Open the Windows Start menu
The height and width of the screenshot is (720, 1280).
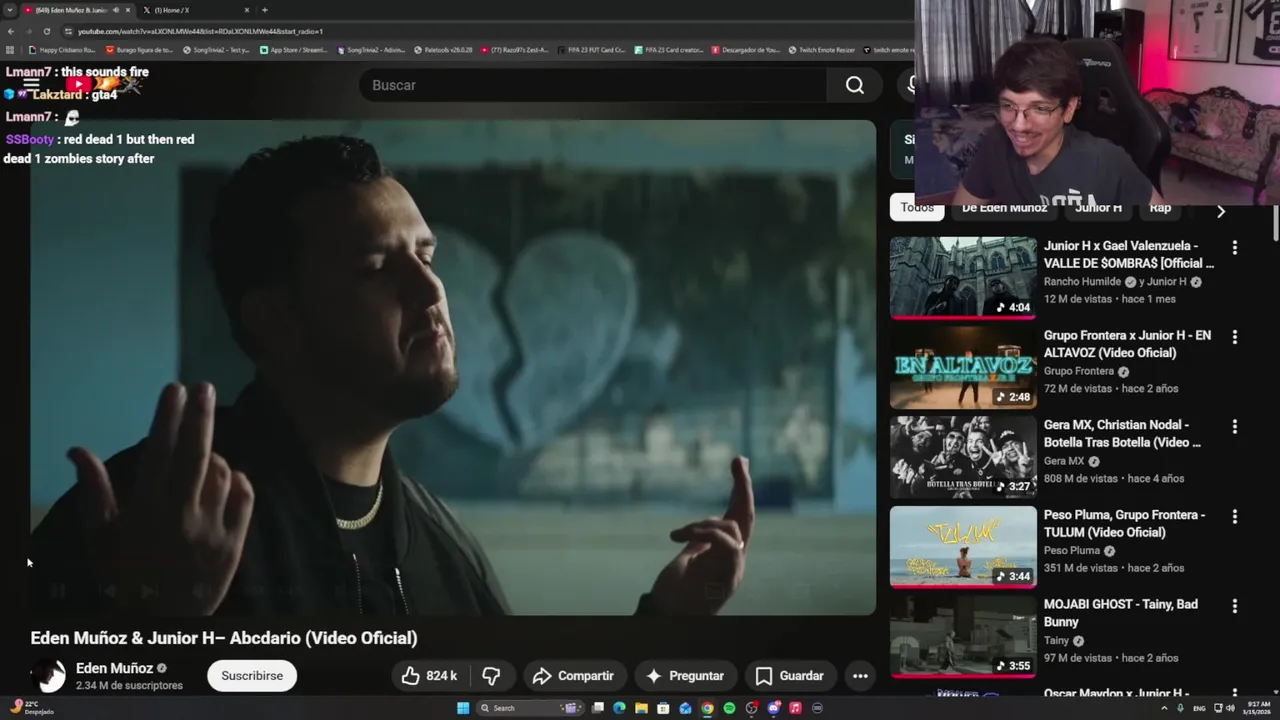click(x=463, y=708)
